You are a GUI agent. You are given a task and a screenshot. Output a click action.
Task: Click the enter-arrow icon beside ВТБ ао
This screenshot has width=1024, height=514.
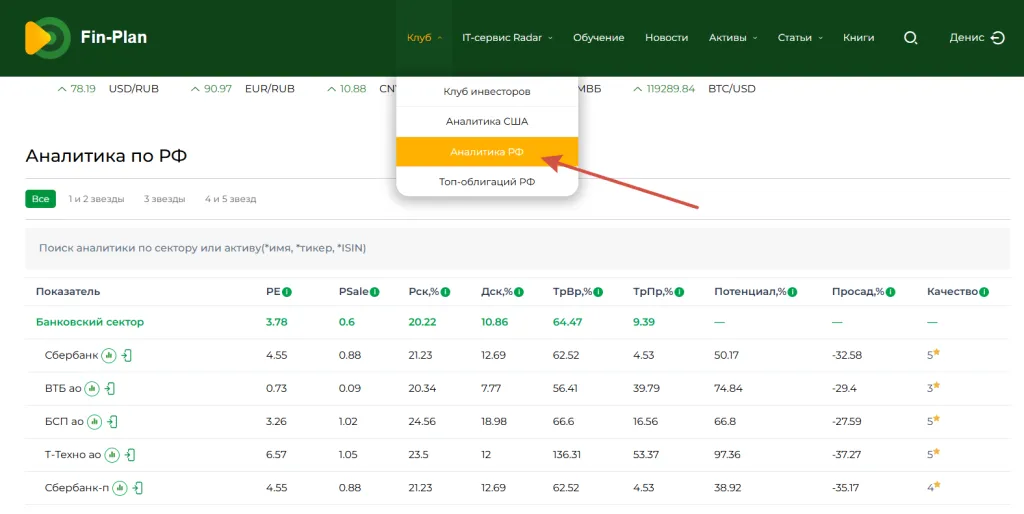[110, 389]
